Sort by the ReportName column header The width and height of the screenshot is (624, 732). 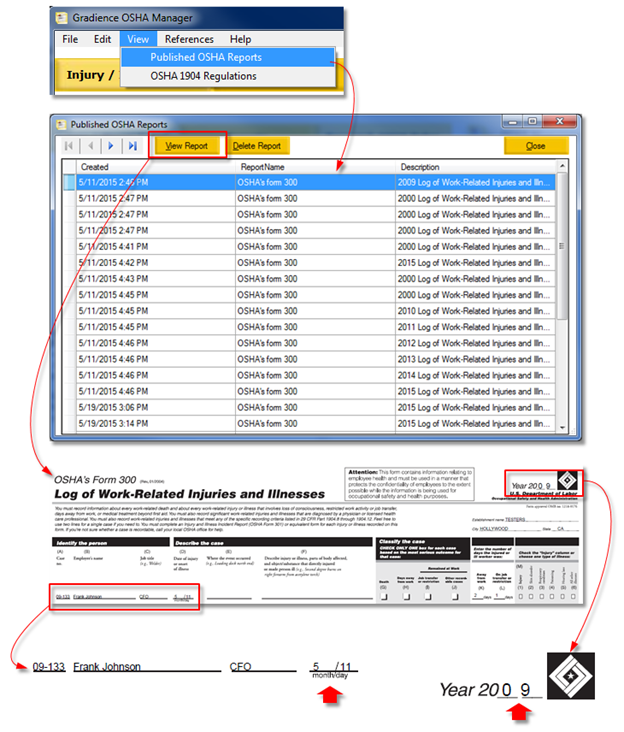pyautogui.click(x=316, y=167)
